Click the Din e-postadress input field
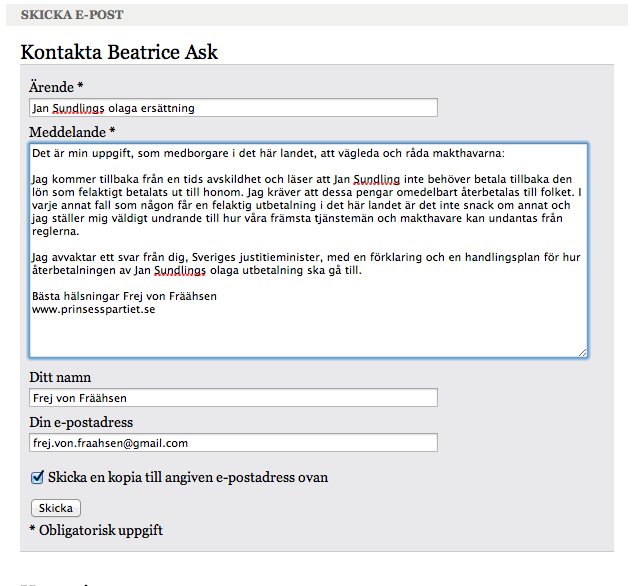This screenshot has height=586, width=636. tap(233, 443)
